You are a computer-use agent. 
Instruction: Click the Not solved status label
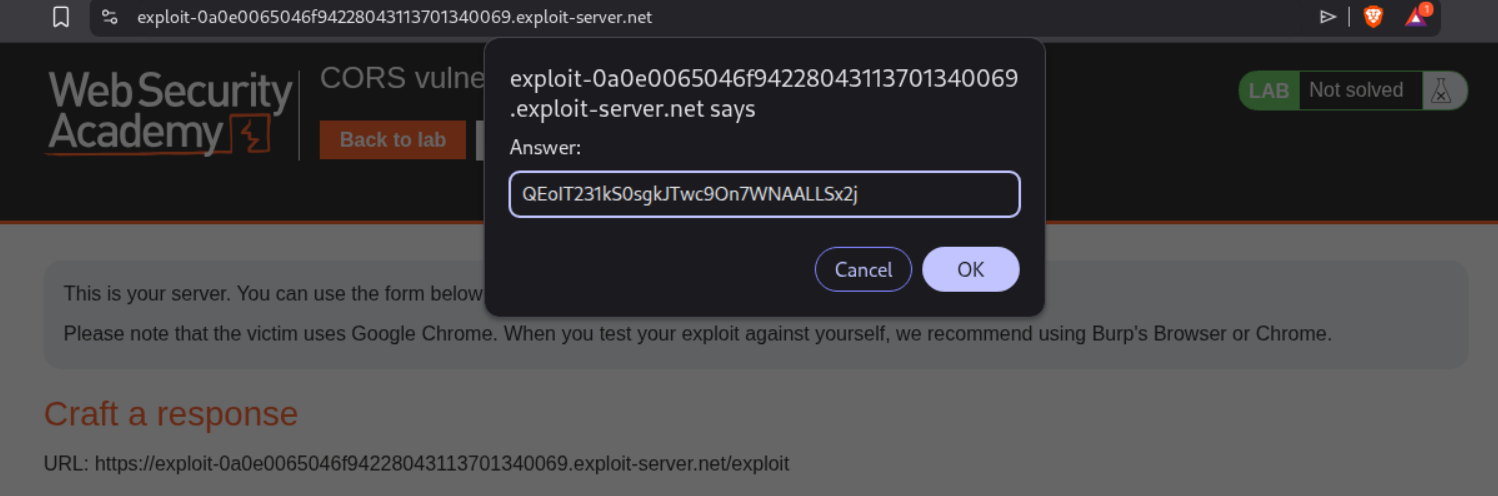[x=1355, y=90]
